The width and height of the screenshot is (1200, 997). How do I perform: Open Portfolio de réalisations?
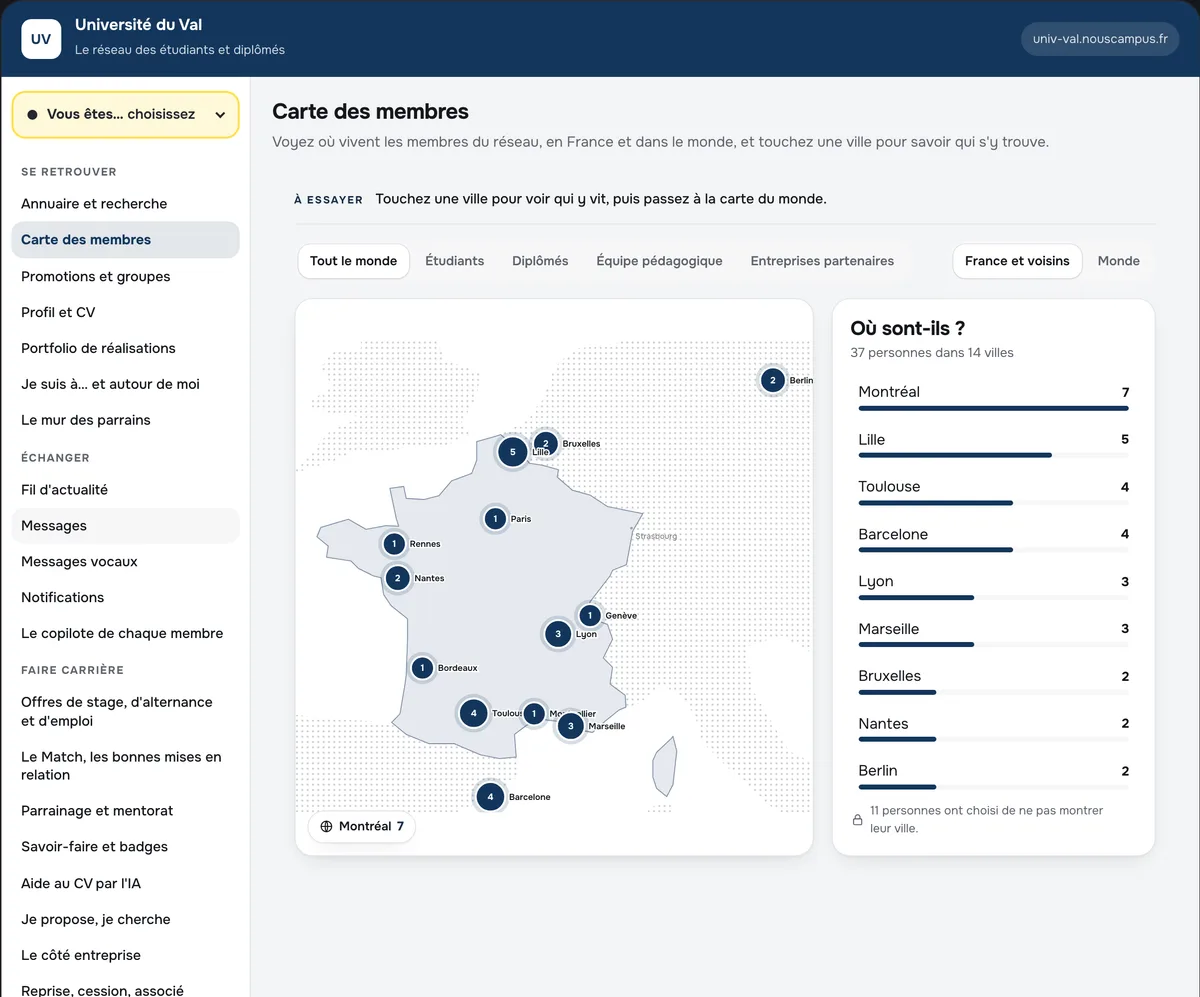[125, 348]
